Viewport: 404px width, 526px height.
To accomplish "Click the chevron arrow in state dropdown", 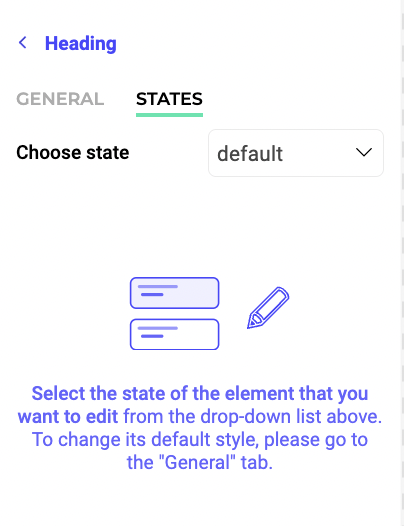I will tap(364, 153).
